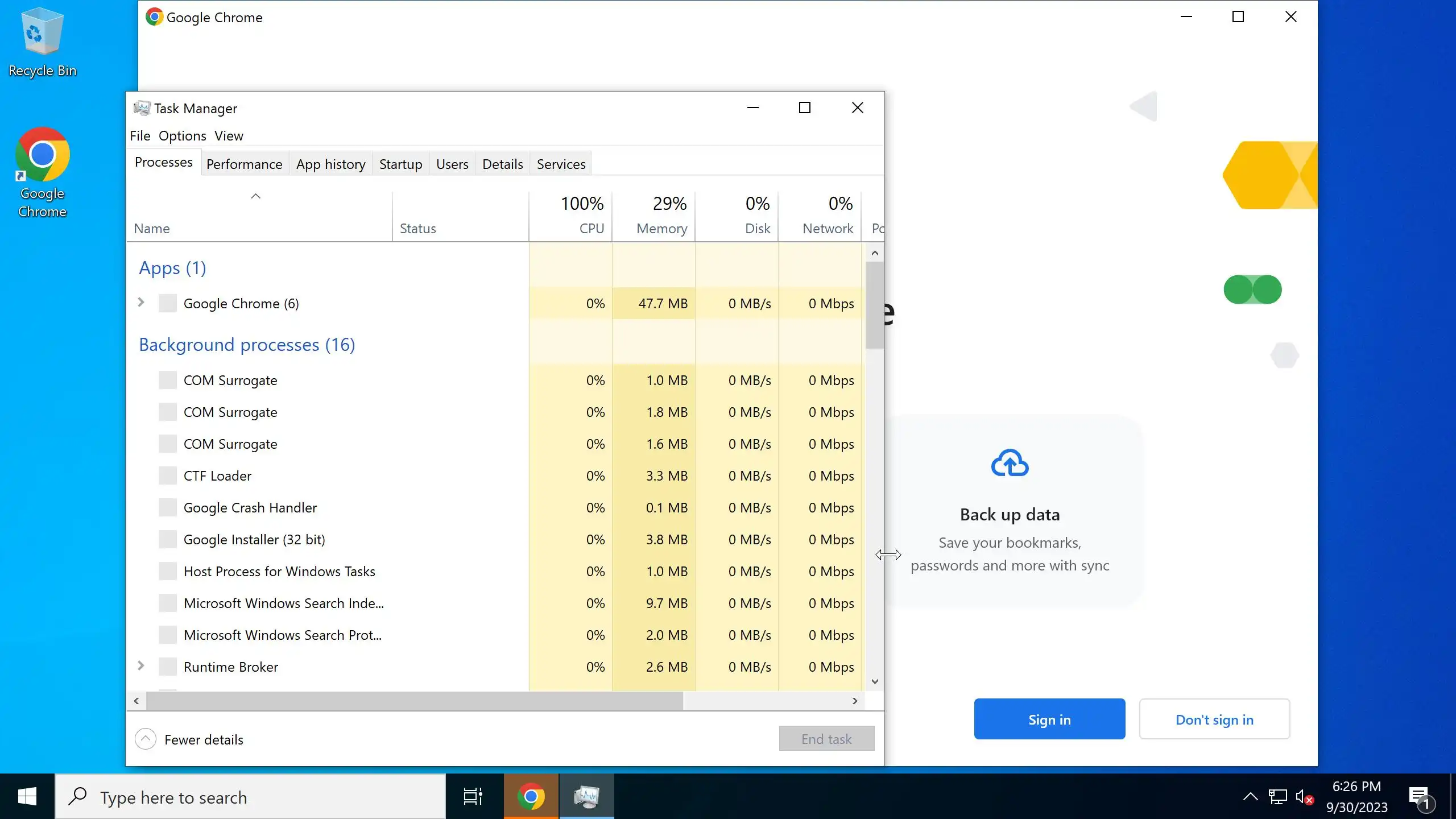The image size is (1456, 819).
Task: Expand the Google Chrome (6) process group
Action: (x=141, y=303)
